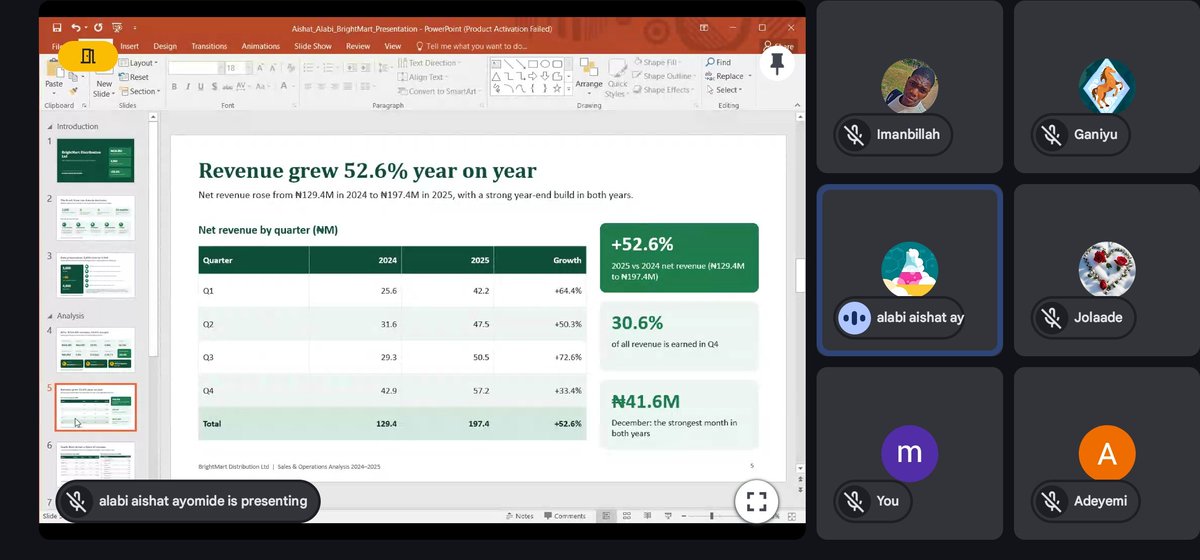
Task: Click the yellow door icon overlay button
Action: pyautogui.click(x=88, y=56)
